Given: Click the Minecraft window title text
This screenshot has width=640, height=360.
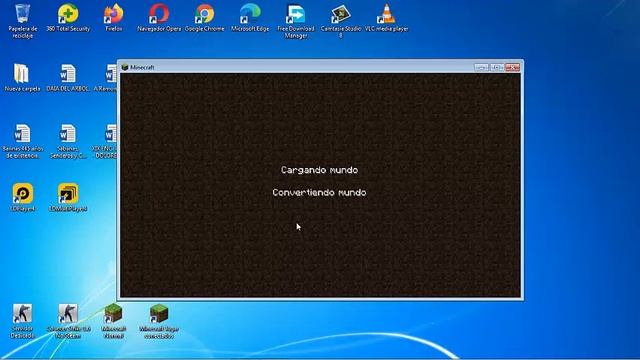Looking at the screenshot, I should point(142,67).
